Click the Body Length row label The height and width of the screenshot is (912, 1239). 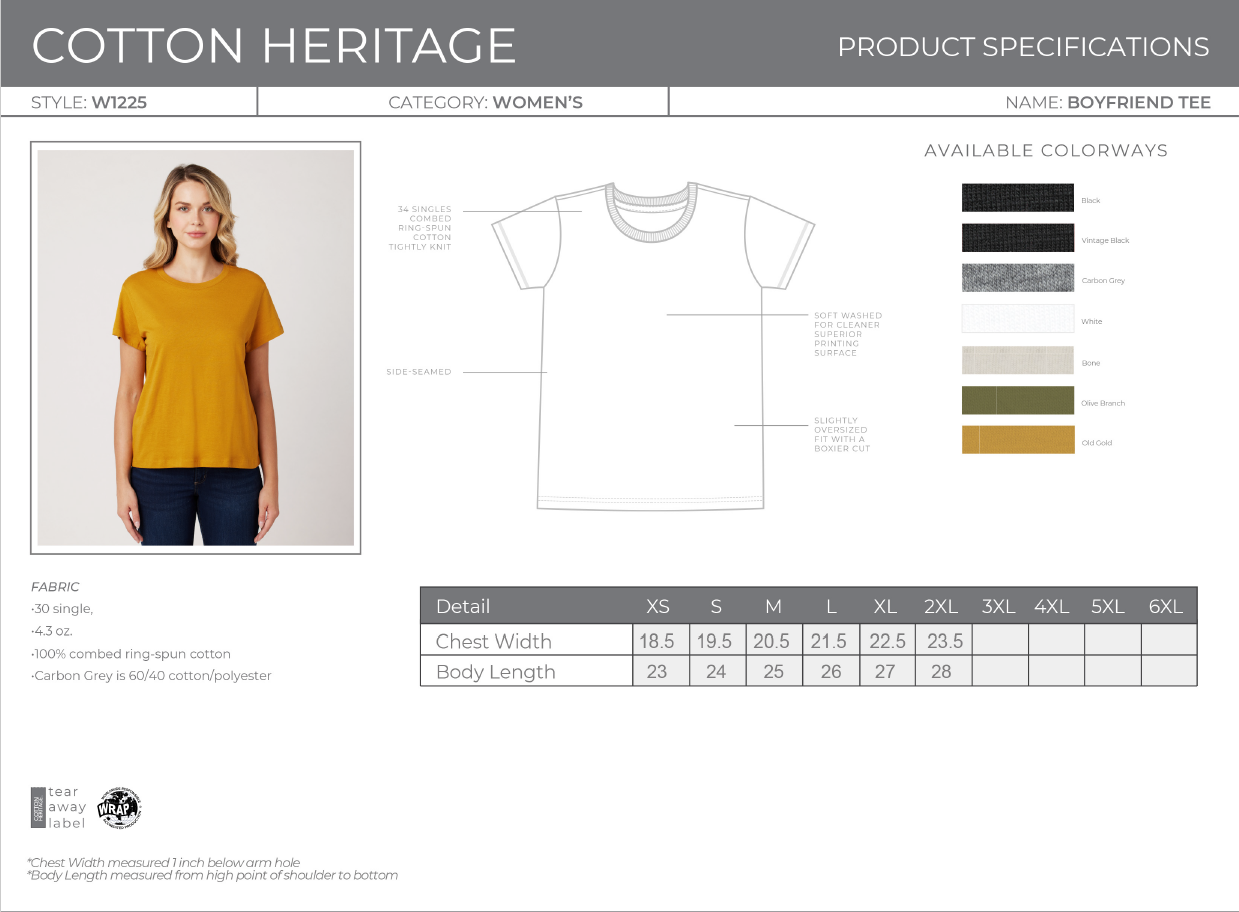click(496, 672)
